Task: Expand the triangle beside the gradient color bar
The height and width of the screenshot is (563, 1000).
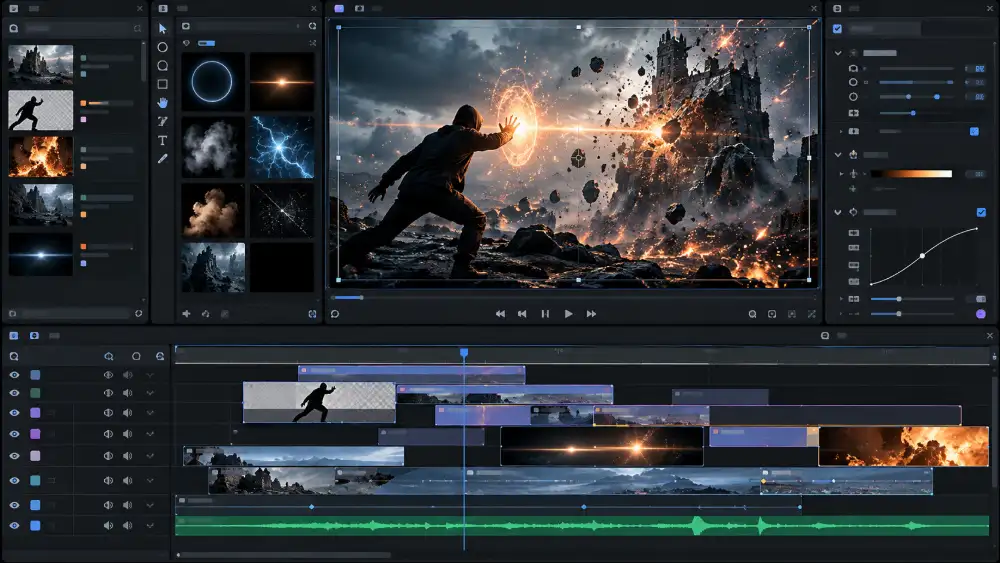Action: tap(841, 173)
